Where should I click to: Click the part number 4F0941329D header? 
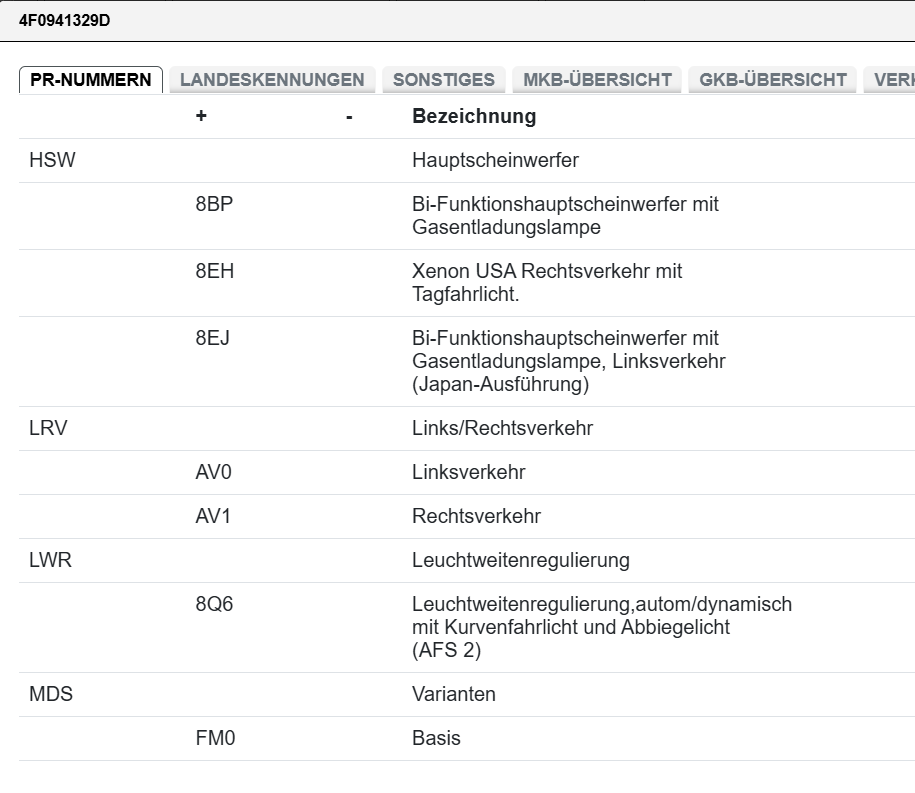point(65,20)
